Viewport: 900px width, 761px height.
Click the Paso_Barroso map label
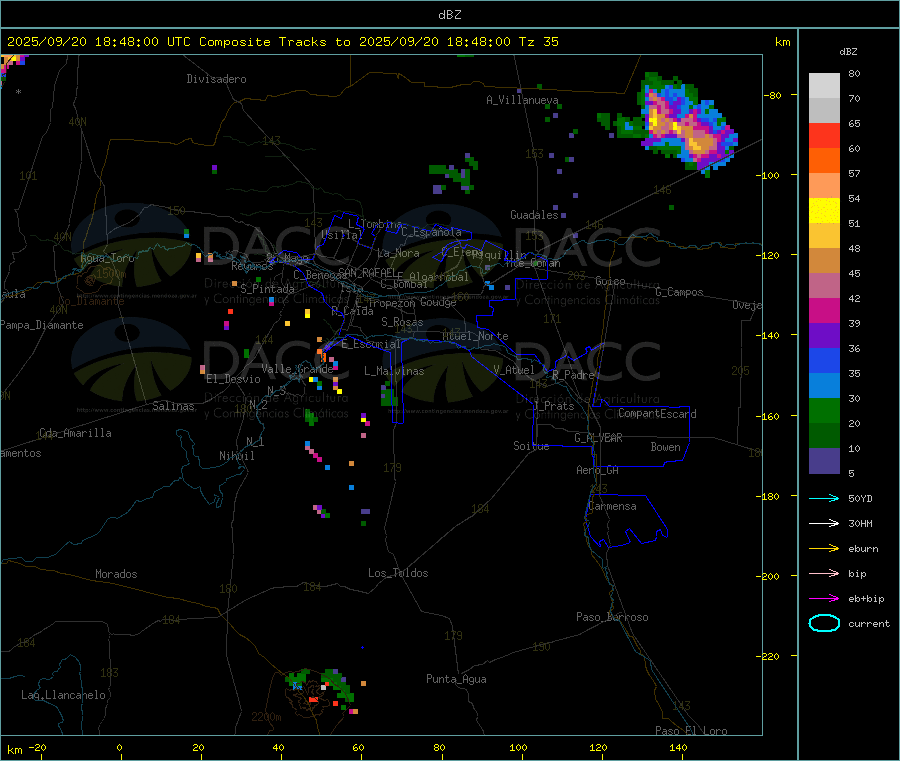point(612,617)
